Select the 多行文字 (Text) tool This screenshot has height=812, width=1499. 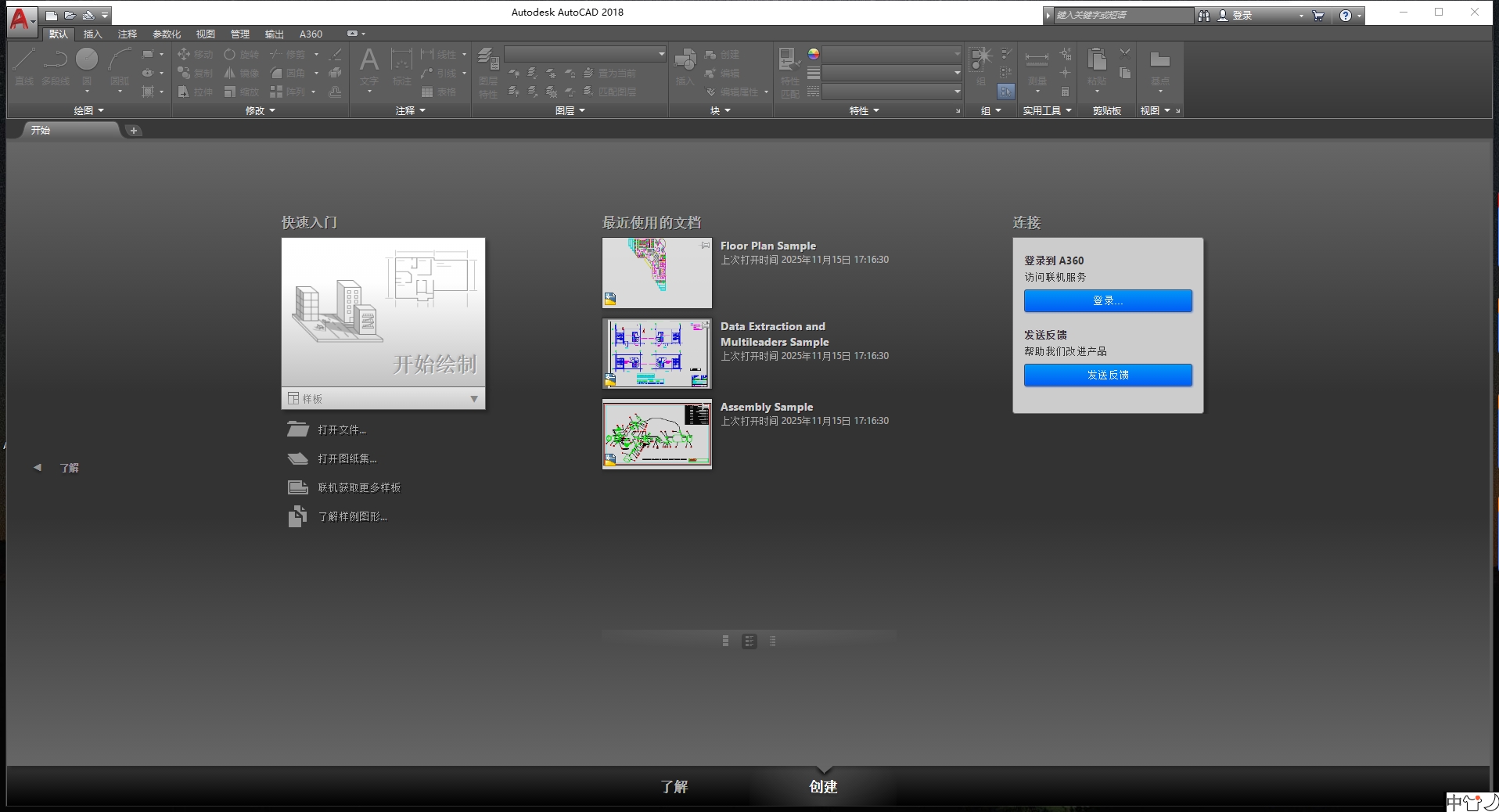pyautogui.click(x=368, y=66)
